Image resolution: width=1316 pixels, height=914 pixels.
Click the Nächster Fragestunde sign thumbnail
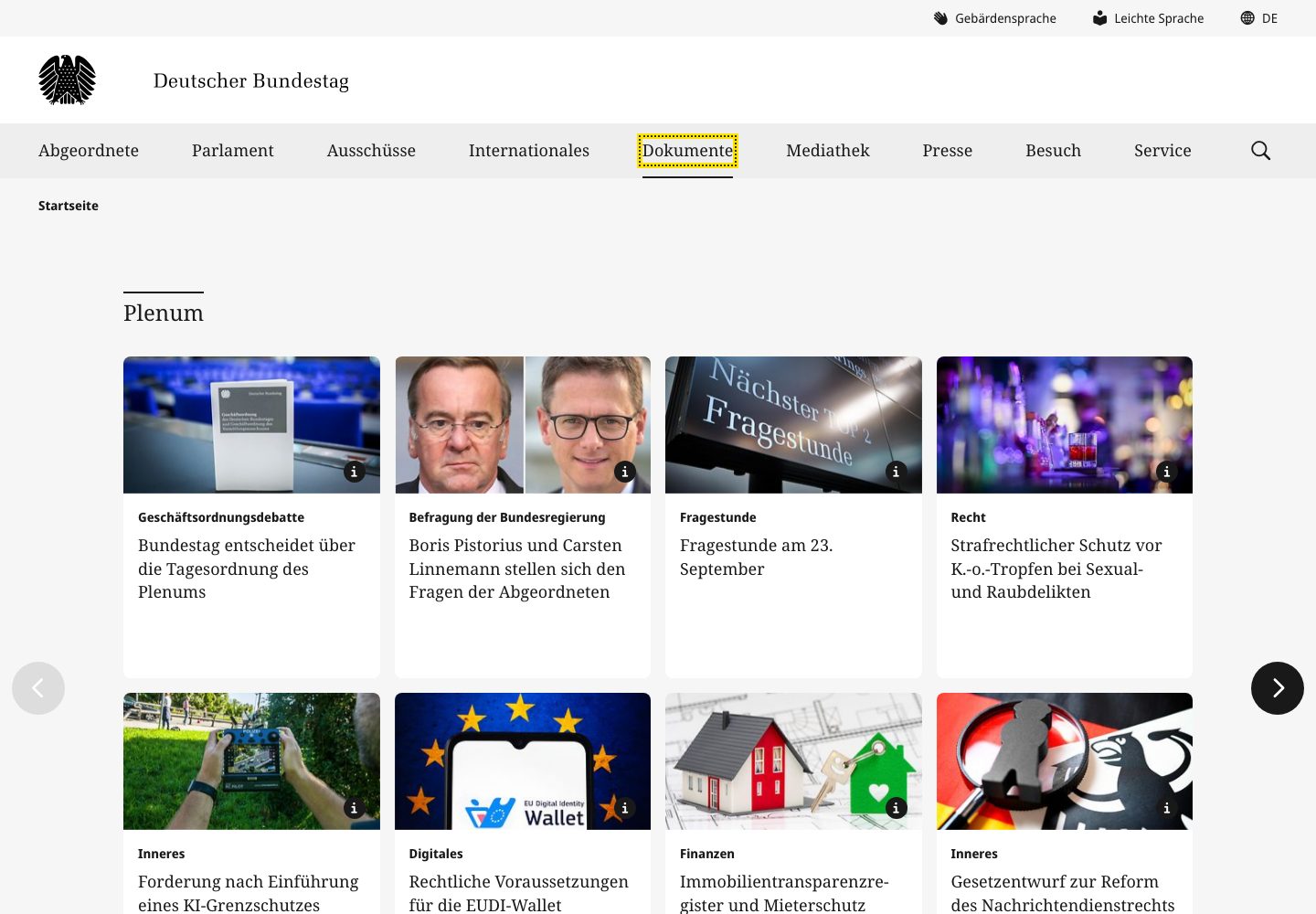(x=793, y=425)
